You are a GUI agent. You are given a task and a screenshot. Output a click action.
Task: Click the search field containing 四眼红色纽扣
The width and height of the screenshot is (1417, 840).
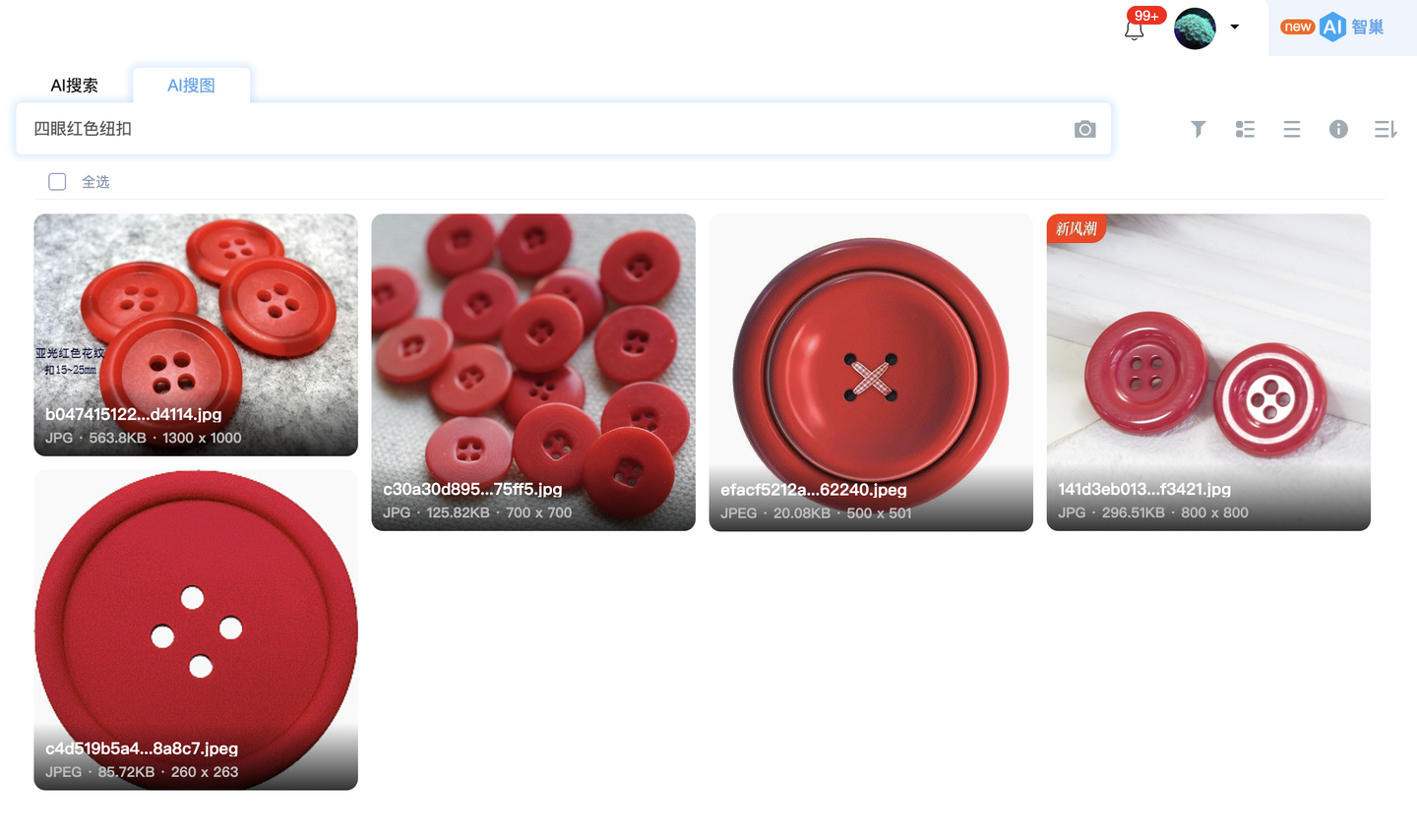[x=563, y=129]
